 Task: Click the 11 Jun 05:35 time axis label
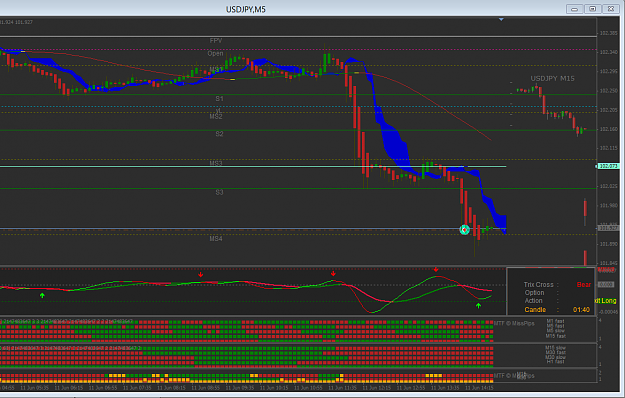tap(35, 388)
